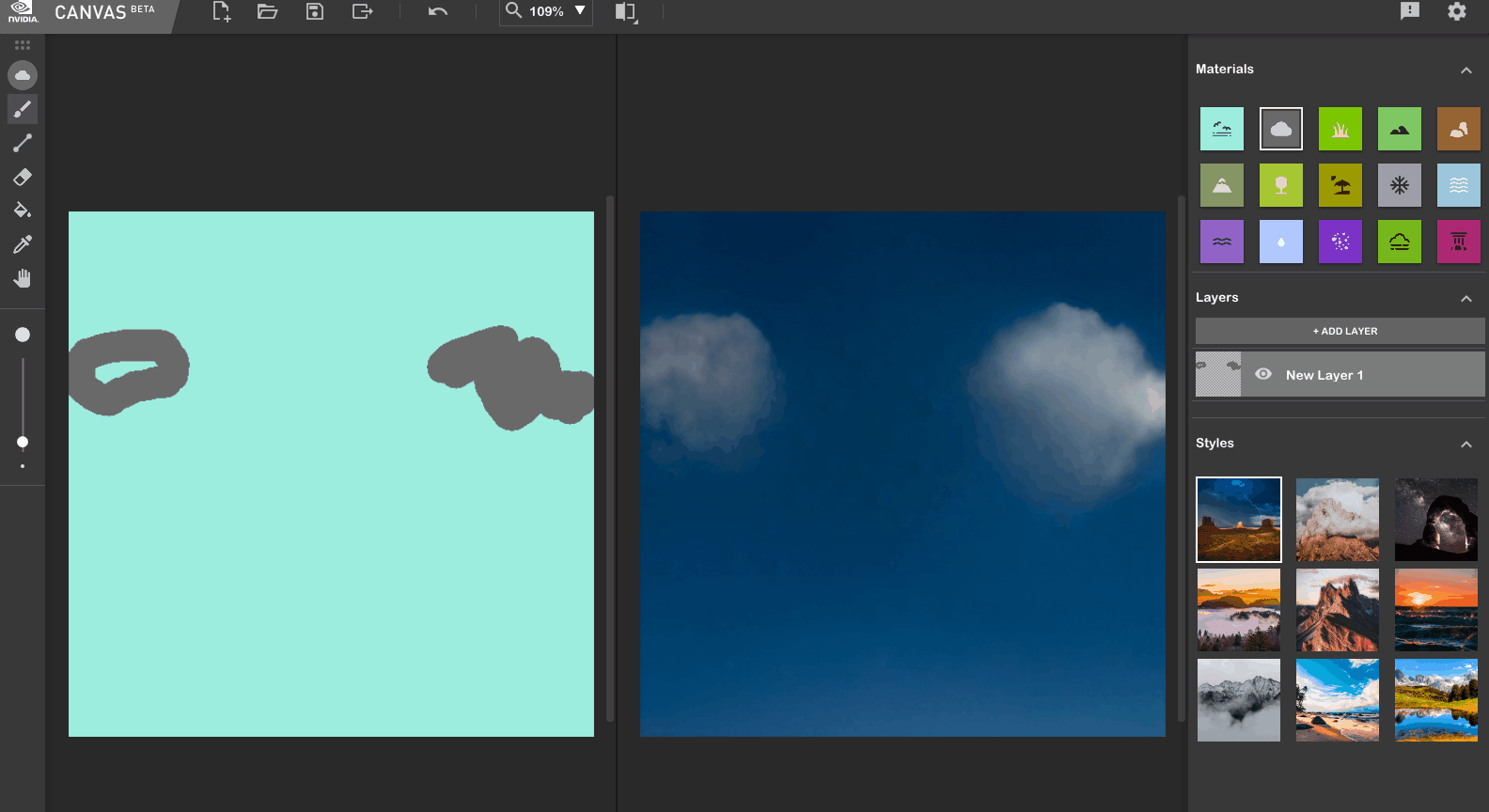Click the Add Layer button
The width and height of the screenshot is (1489, 812).
click(1340, 331)
